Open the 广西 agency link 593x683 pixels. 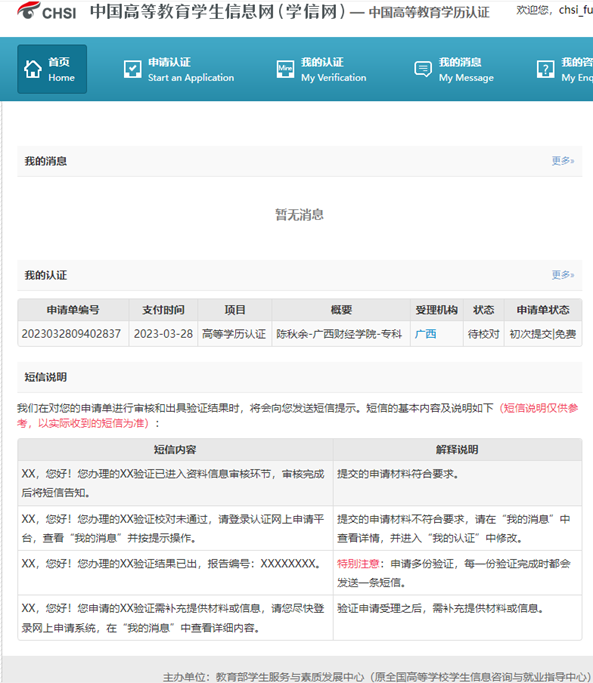[425, 334]
